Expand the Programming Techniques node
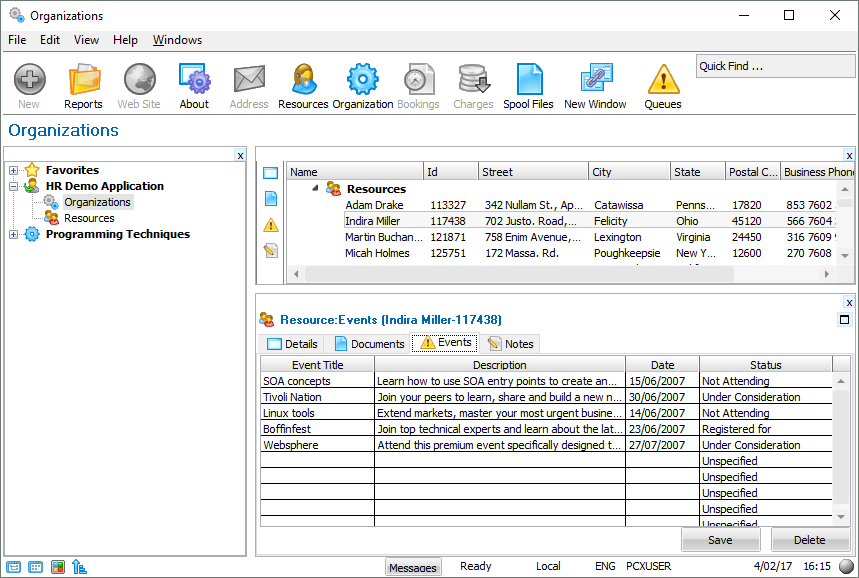This screenshot has width=859, height=578. tap(14, 235)
